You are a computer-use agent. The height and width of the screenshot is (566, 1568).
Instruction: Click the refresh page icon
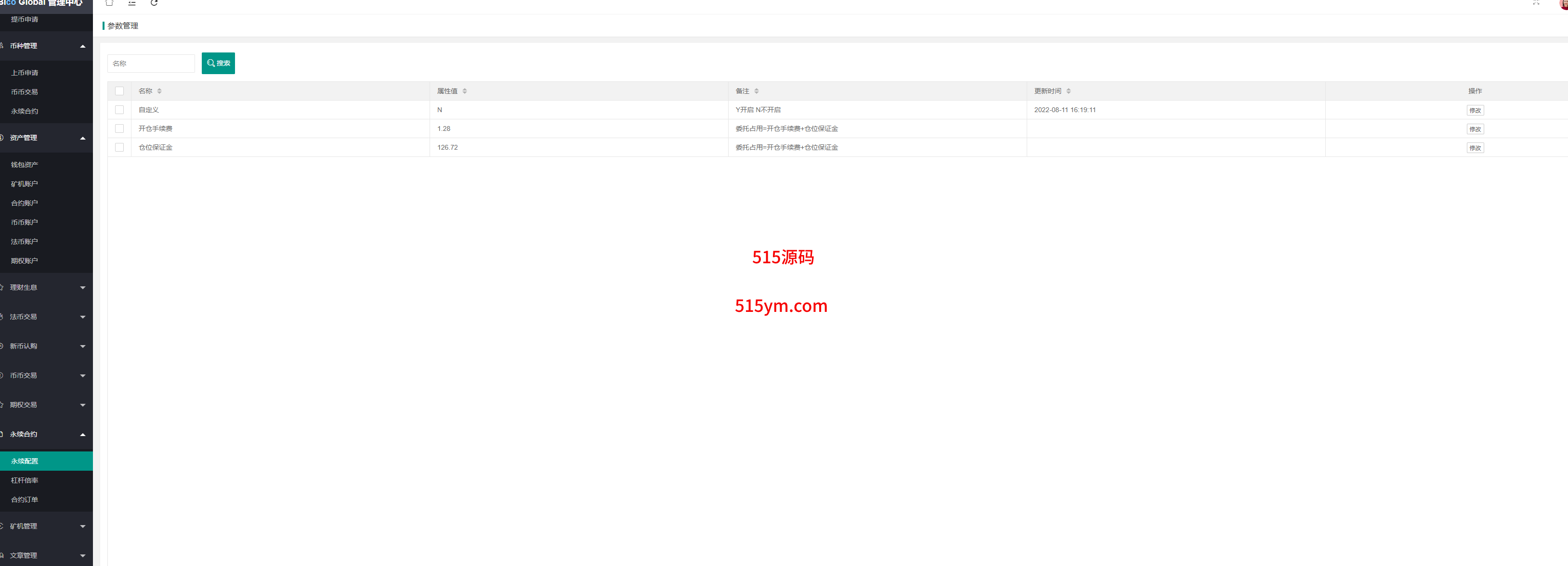[154, 3]
